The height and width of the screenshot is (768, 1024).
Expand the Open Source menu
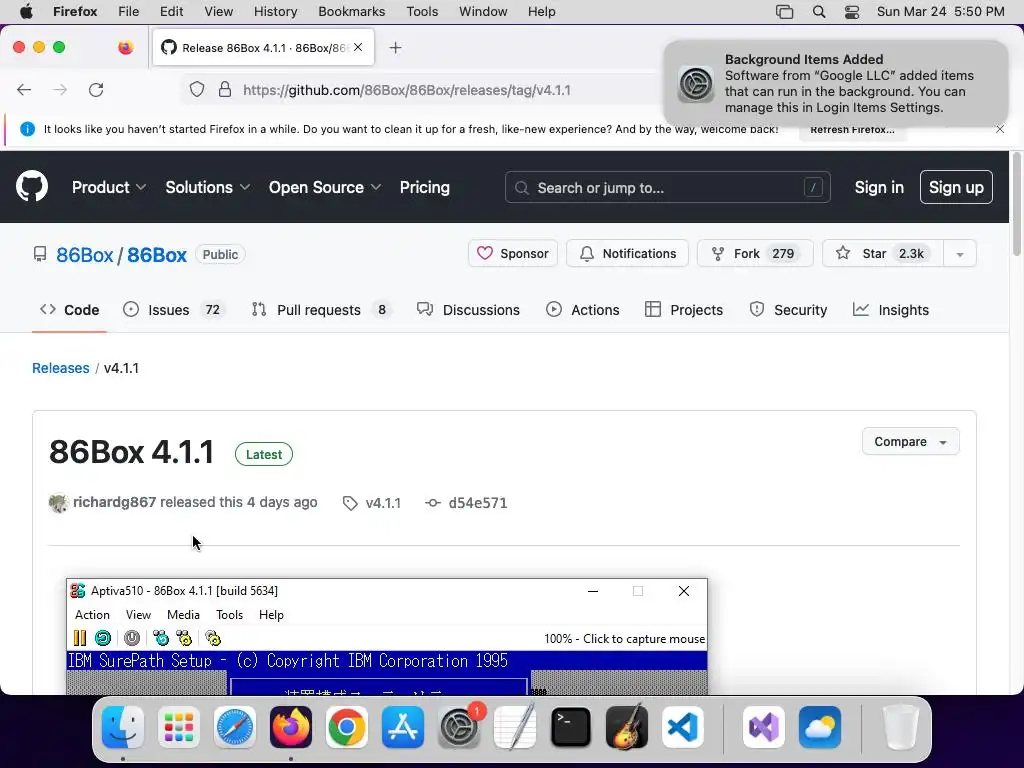[325, 187]
